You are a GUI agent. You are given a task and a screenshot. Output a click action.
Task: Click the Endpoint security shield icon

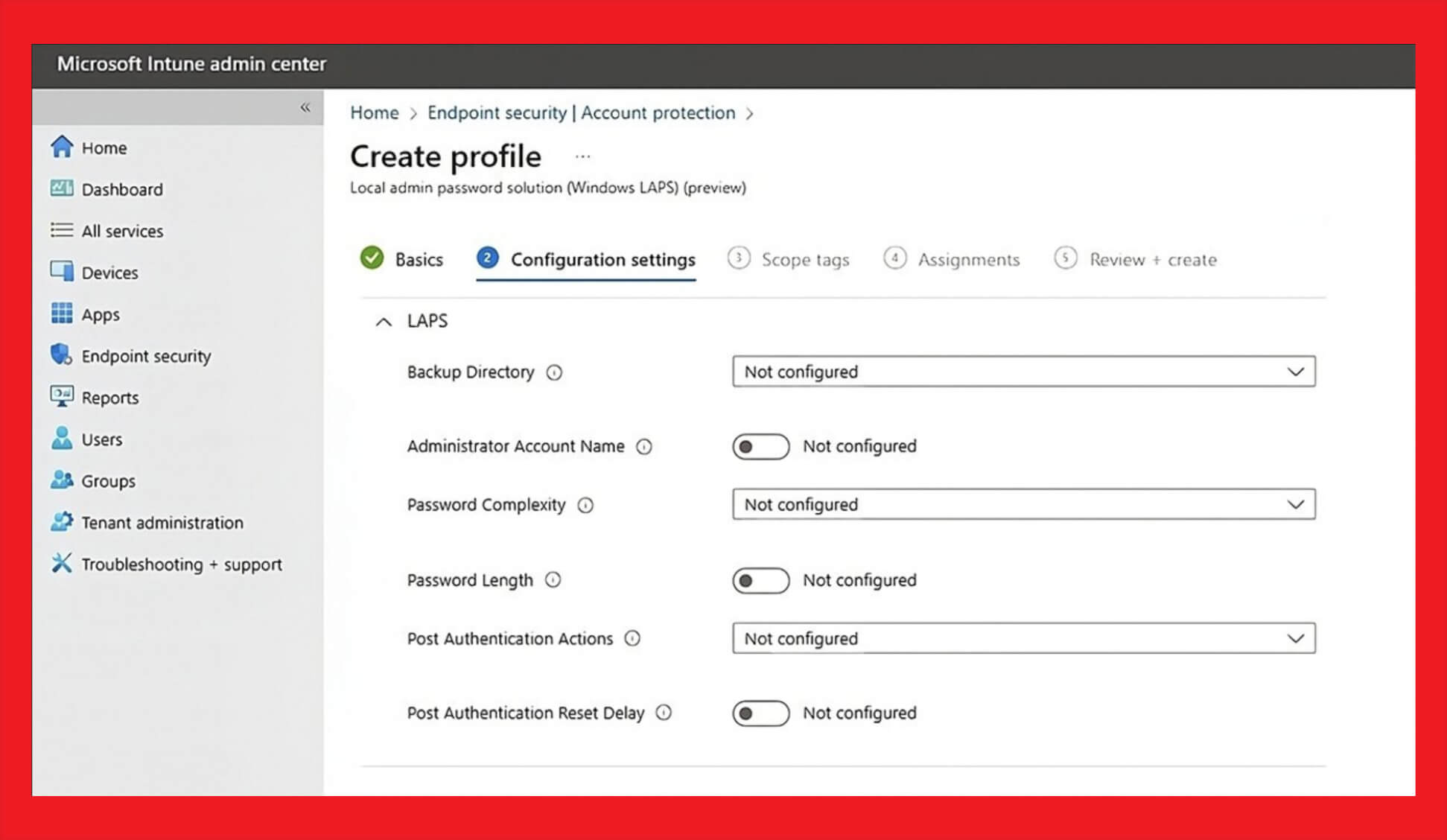tap(62, 354)
